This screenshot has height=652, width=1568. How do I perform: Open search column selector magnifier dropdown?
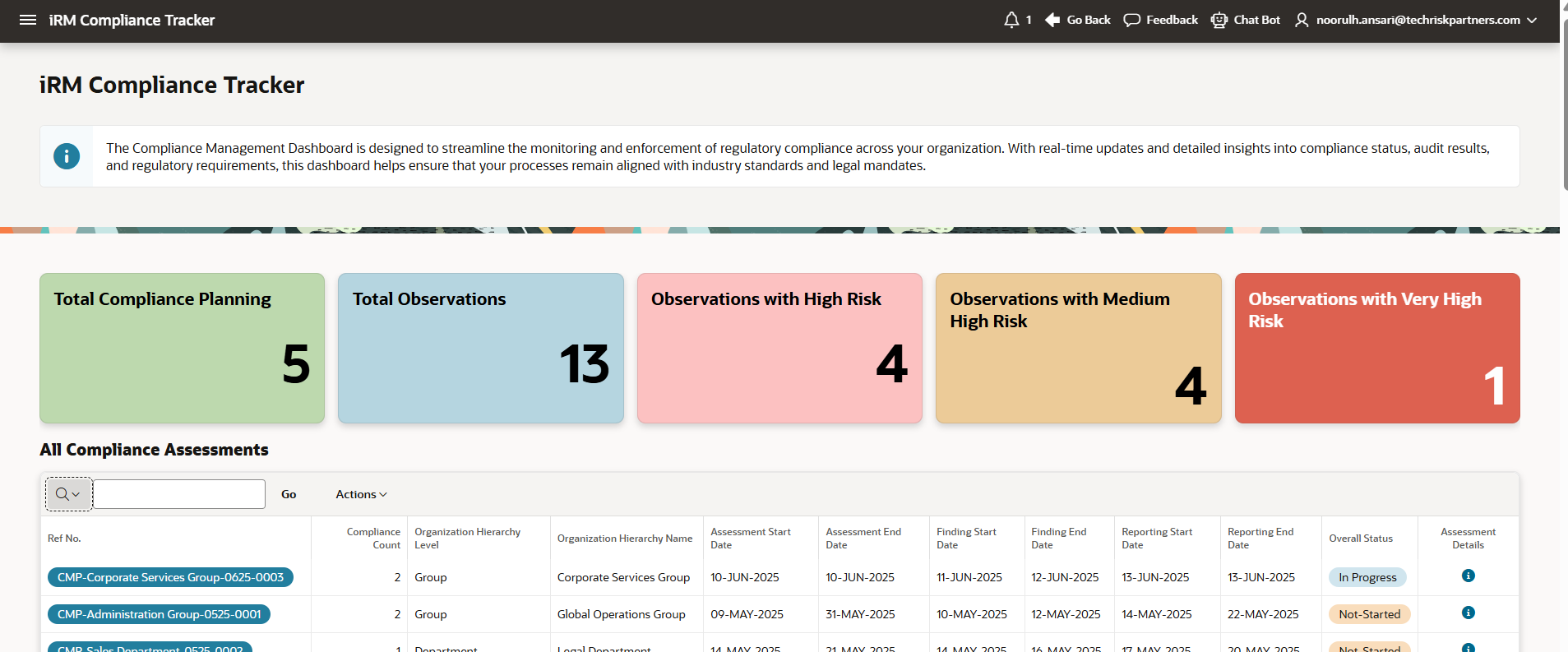pyautogui.click(x=68, y=494)
